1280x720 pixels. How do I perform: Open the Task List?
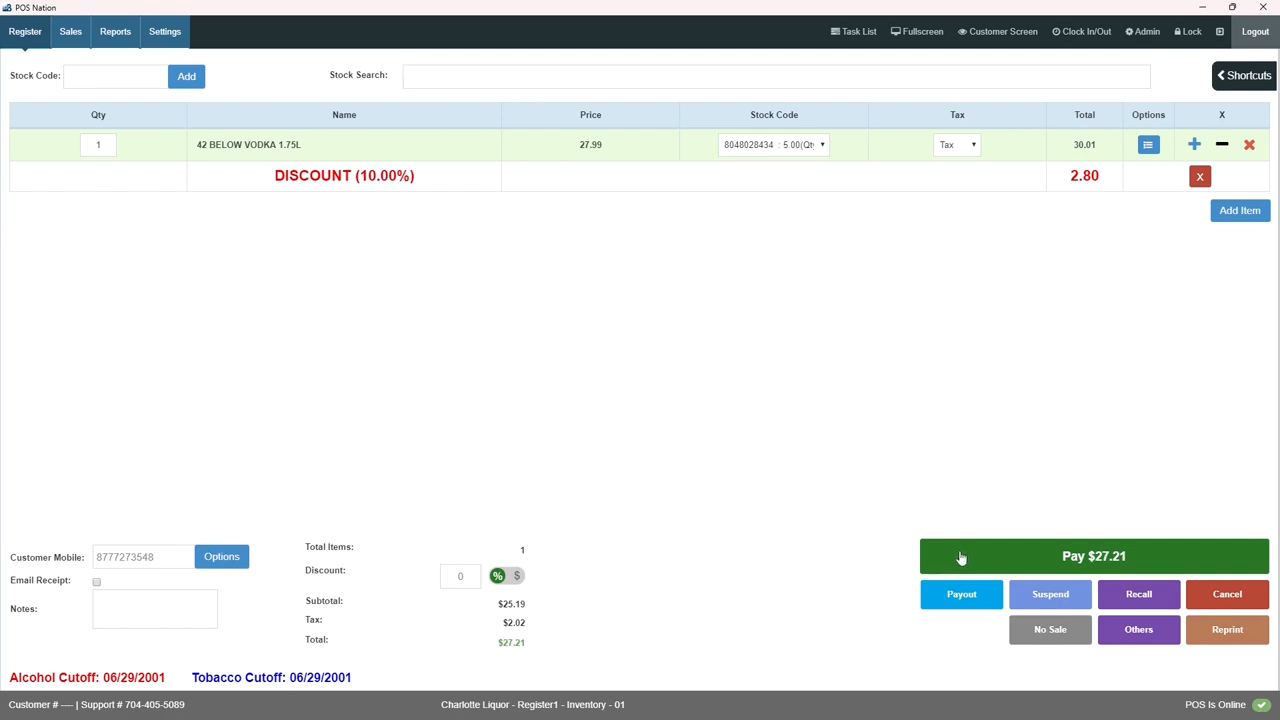[853, 31]
